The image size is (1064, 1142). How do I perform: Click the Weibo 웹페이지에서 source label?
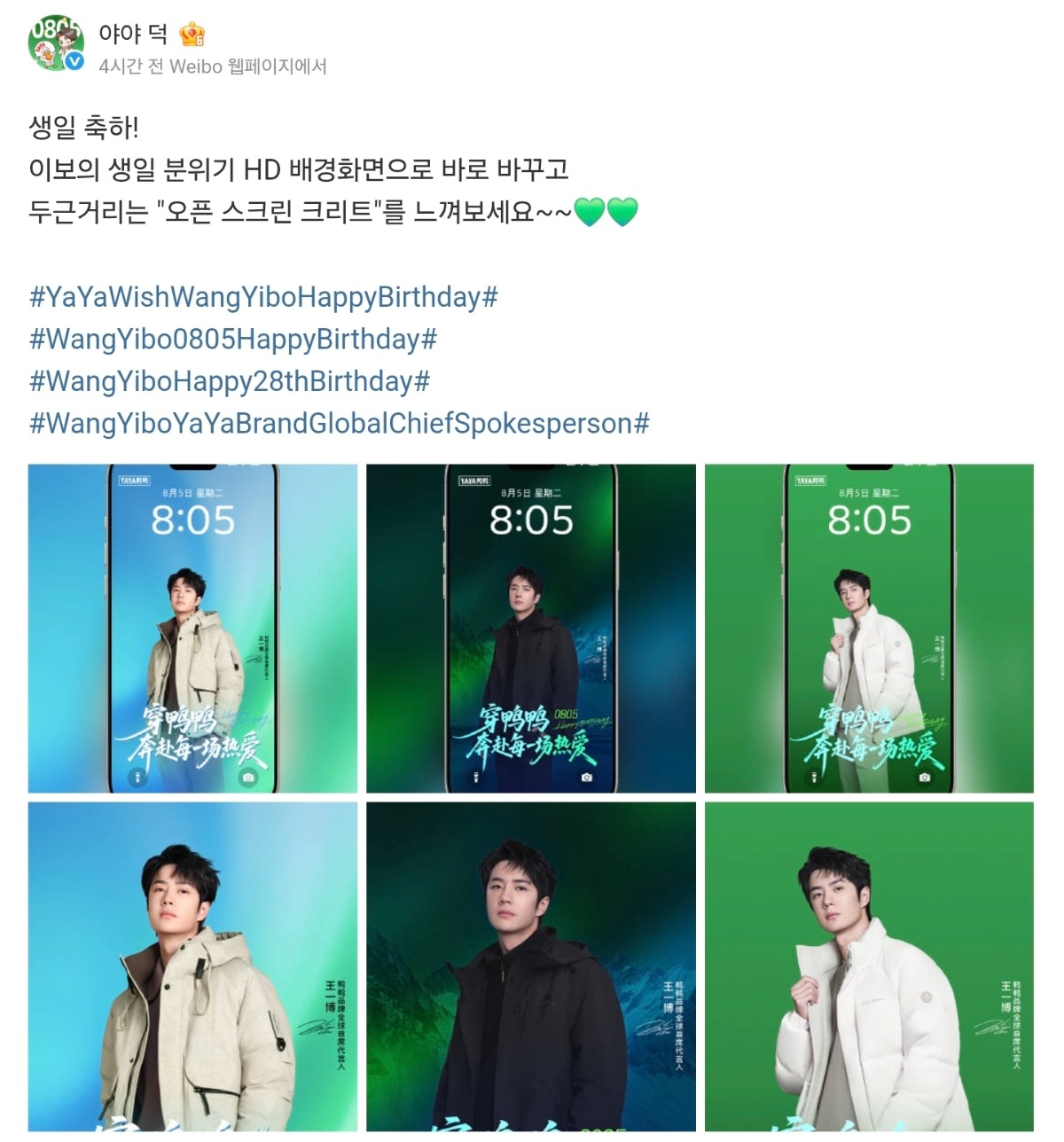(248, 66)
